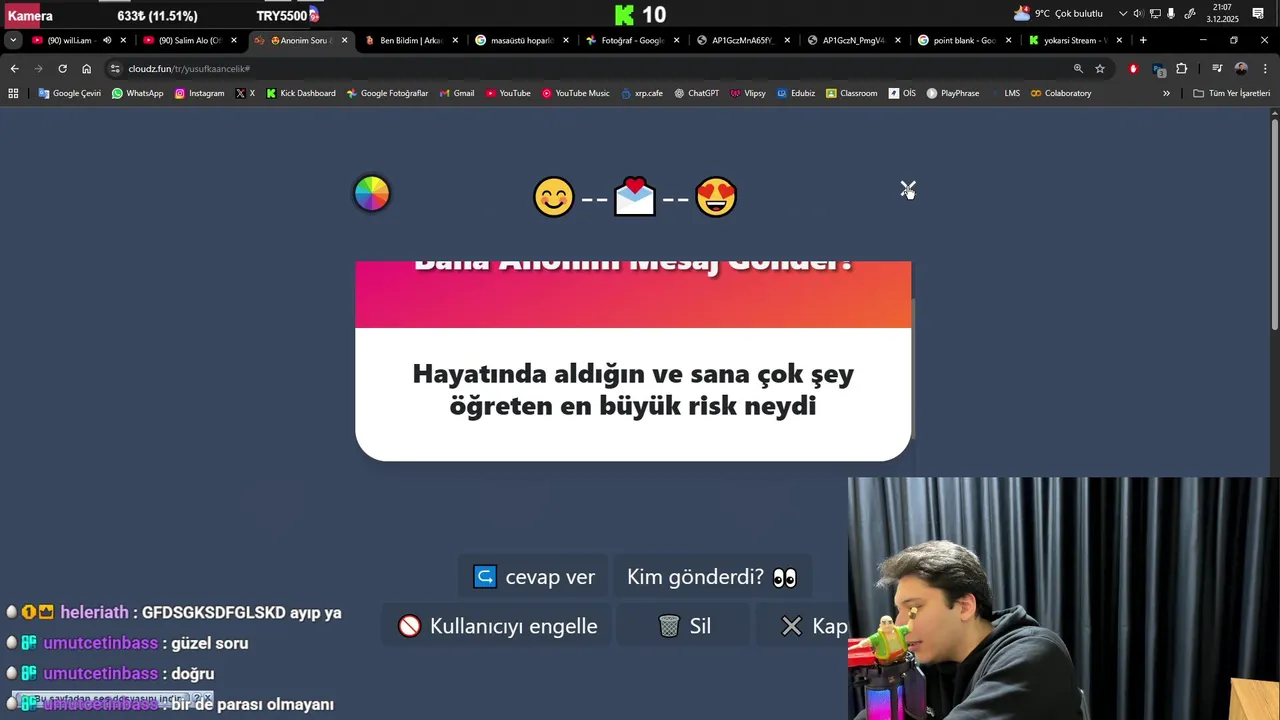
Task: Click the question text 'Hayatında aldığın ve sana çok şey'
Action: point(633,374)
